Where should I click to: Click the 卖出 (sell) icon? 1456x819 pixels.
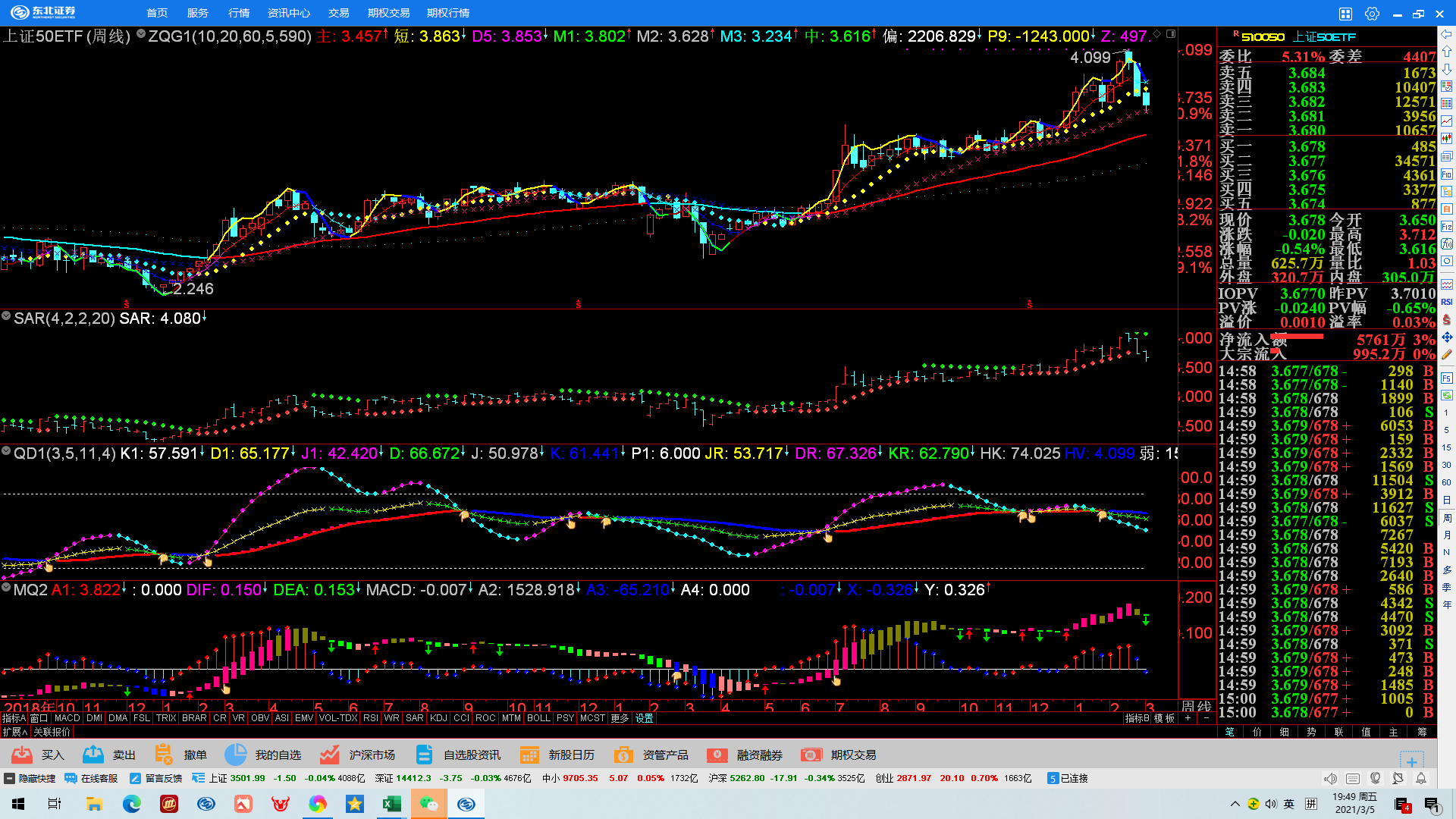point(93,755)
